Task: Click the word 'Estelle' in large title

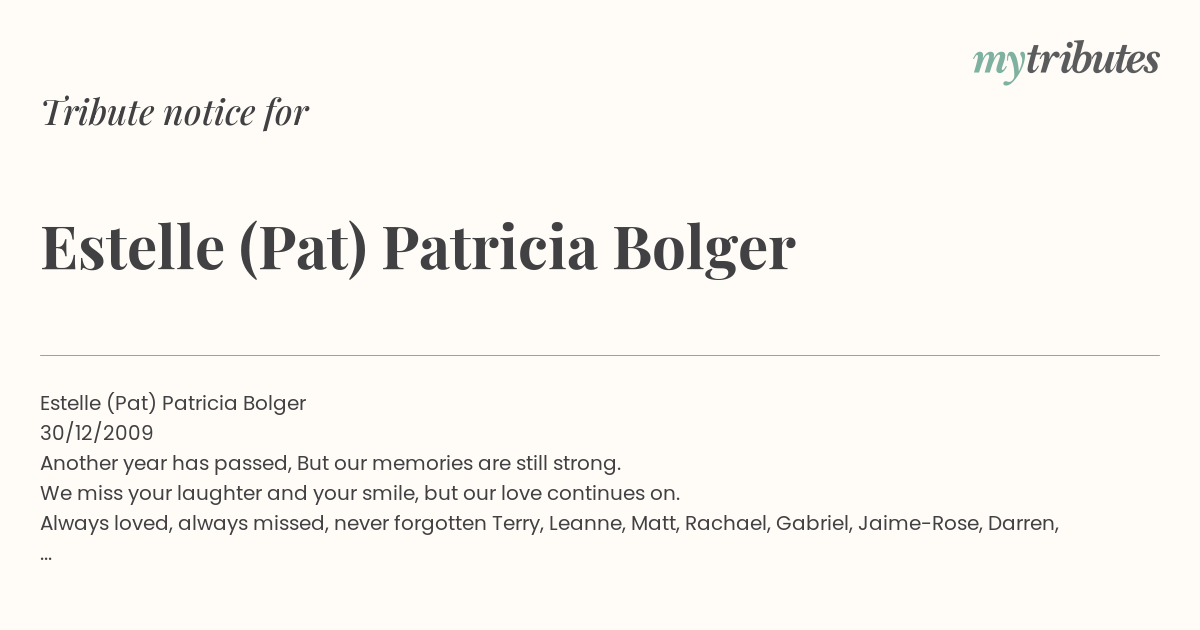Action: pos(132,247)
